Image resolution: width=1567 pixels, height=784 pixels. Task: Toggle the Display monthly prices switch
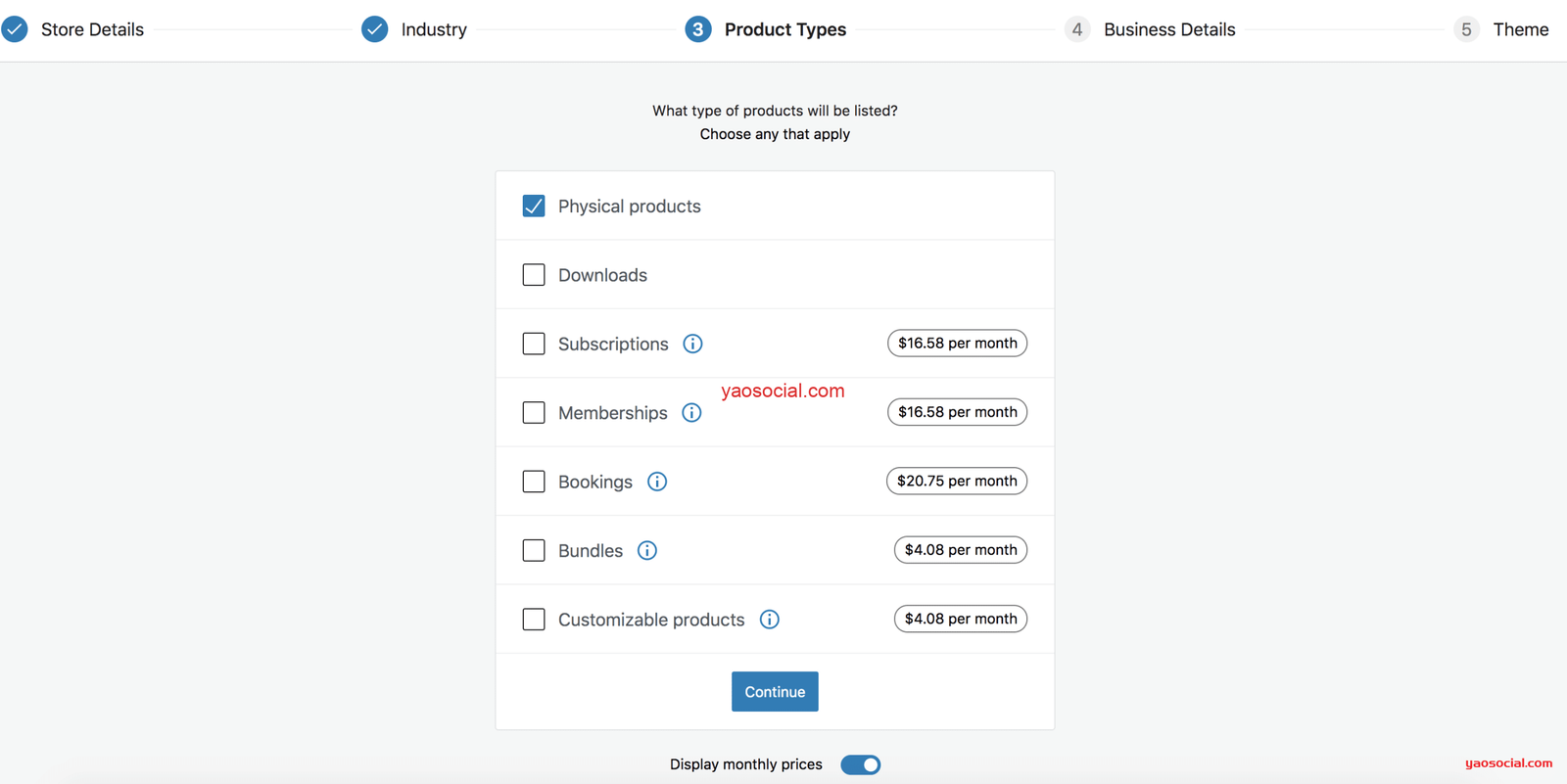[860, 764]
